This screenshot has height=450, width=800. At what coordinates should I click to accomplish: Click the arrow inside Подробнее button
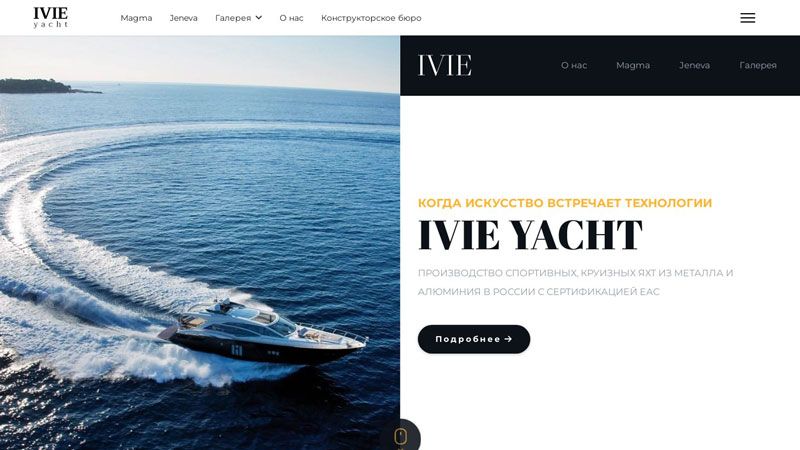508,339
